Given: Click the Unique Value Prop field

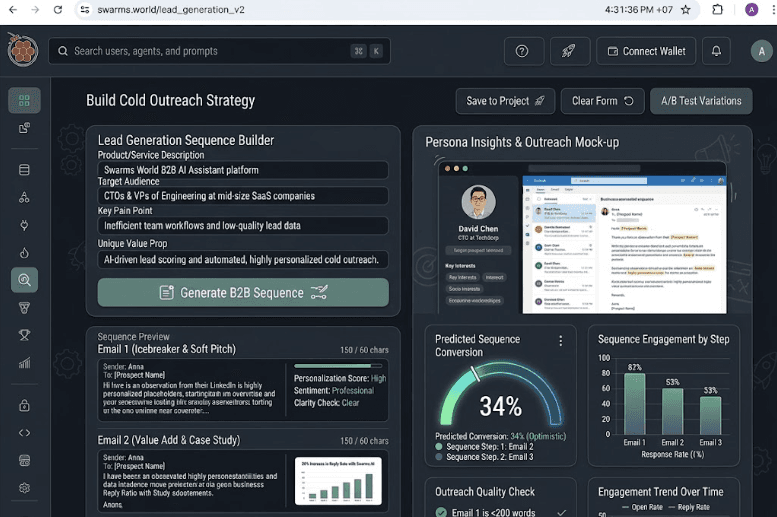Looking at the screenshot, I should pyautogui.click(x=243, y=260).
